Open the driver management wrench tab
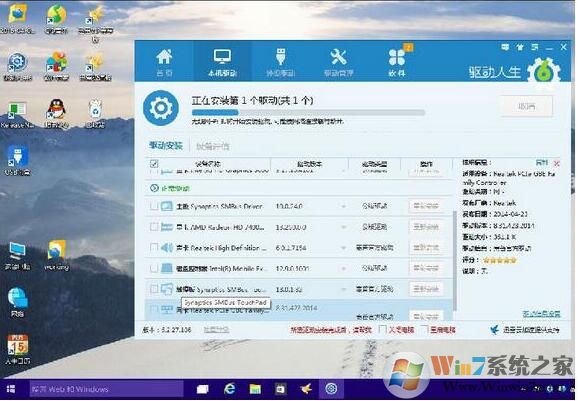580x401 pixels. point(338,62)
